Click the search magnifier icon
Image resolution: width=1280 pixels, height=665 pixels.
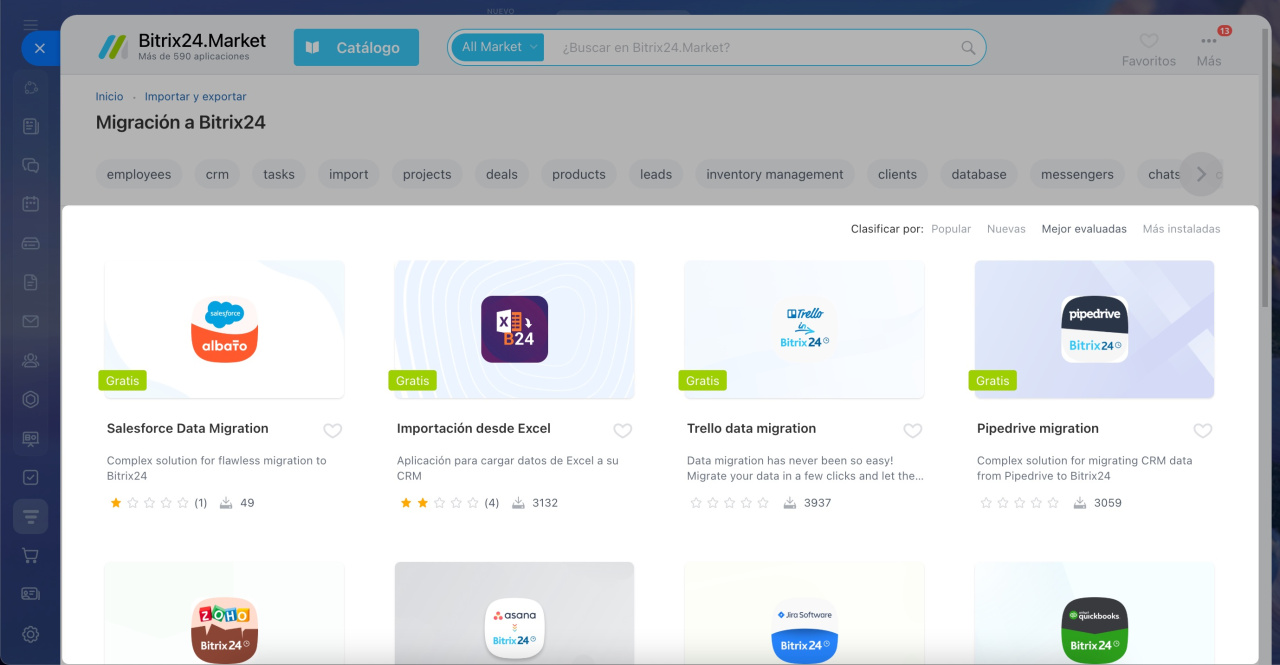[x=968, y=47]
